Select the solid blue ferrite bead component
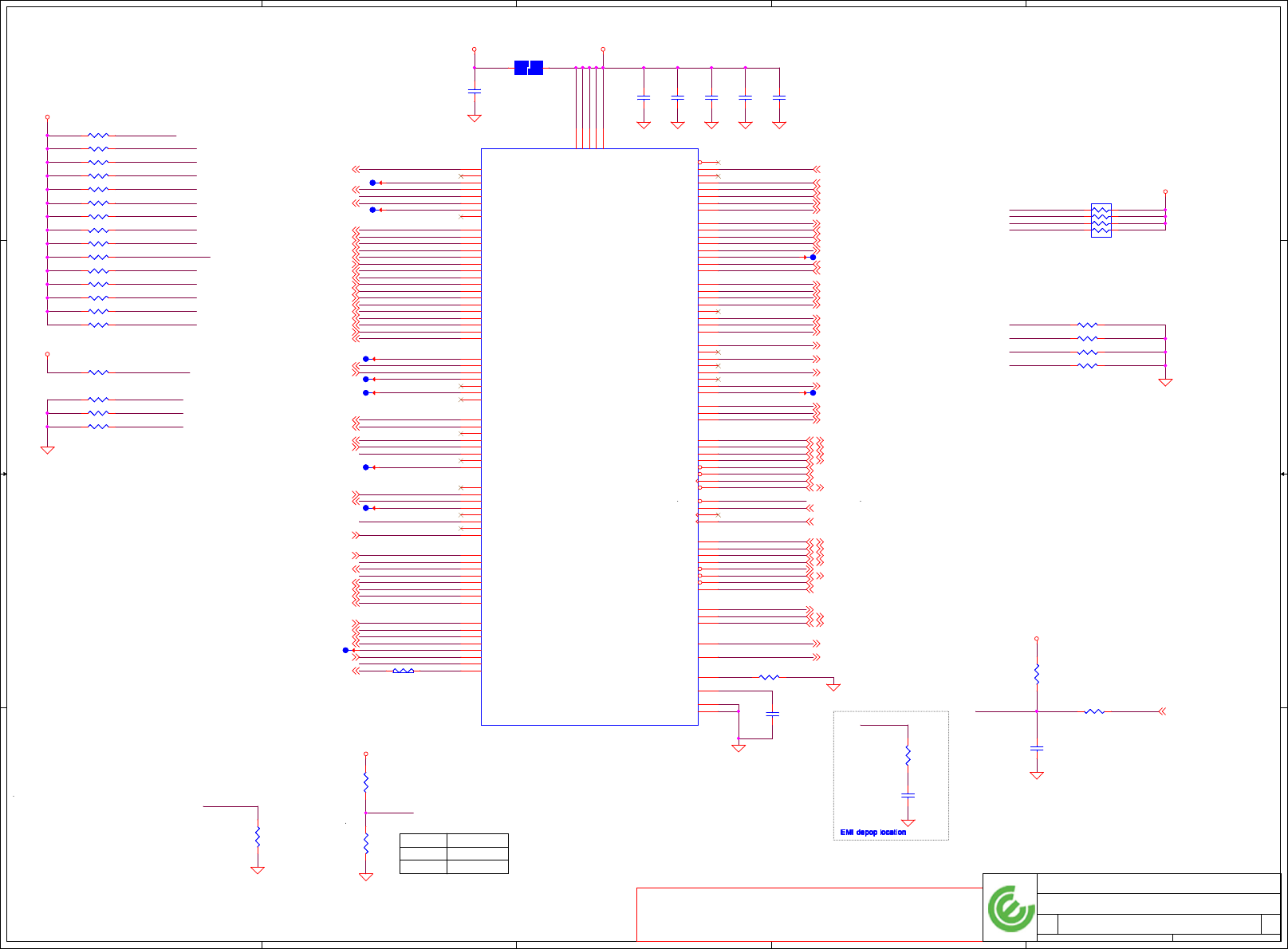The width and height of the screenshot is (1288, 949). (x=529, y=68)
